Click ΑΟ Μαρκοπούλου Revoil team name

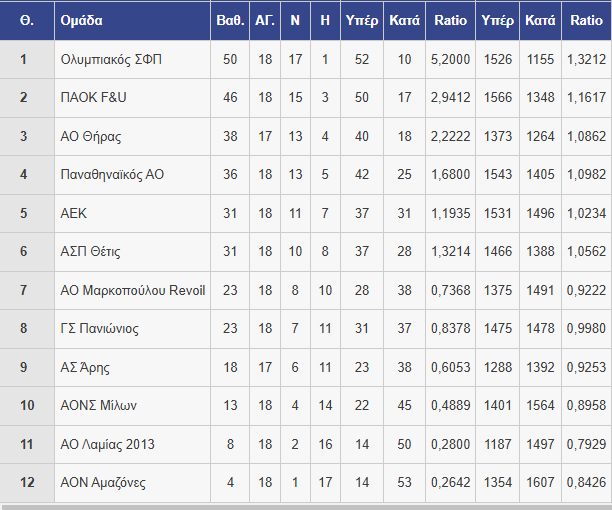pyautogui.click(x=133, y=290)
